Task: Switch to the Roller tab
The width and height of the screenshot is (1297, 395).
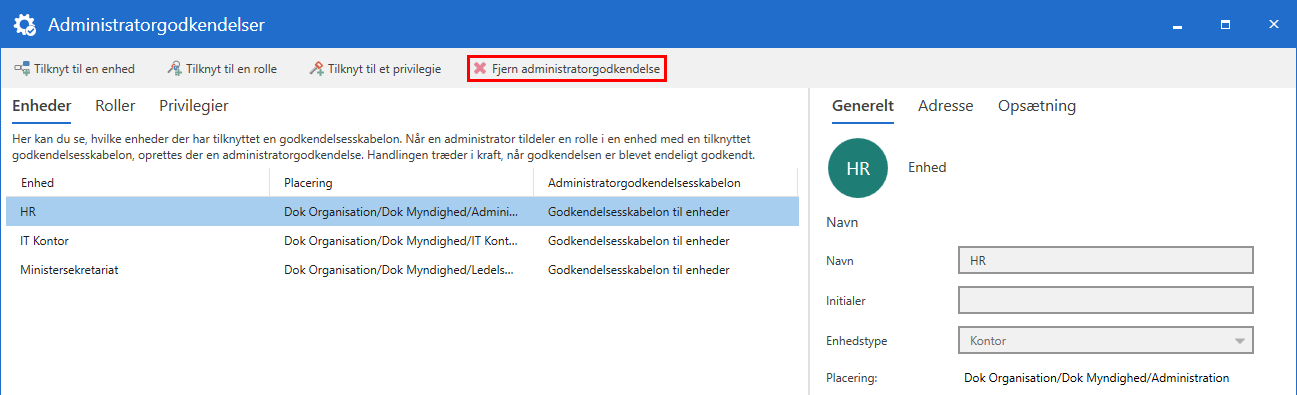Action: (115, 105)
